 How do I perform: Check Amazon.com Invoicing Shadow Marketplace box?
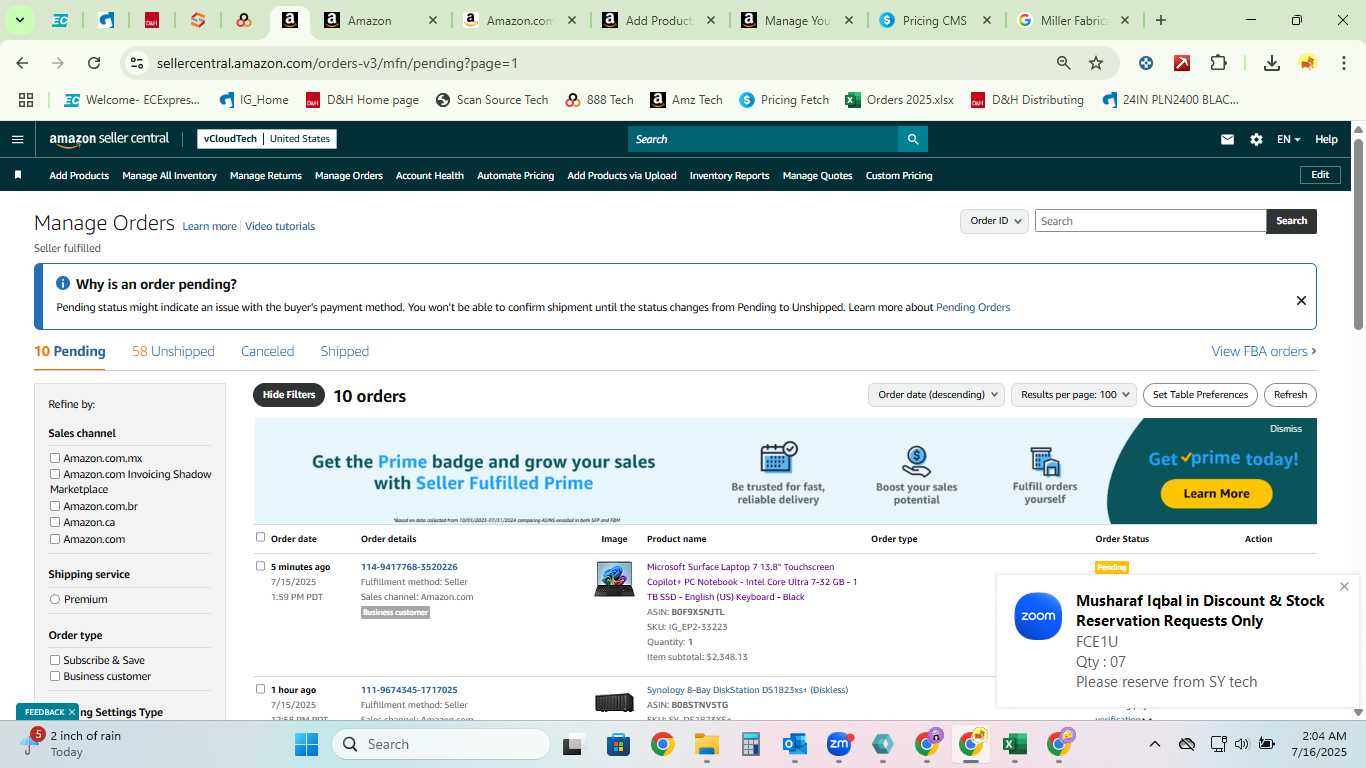[55, 474]
